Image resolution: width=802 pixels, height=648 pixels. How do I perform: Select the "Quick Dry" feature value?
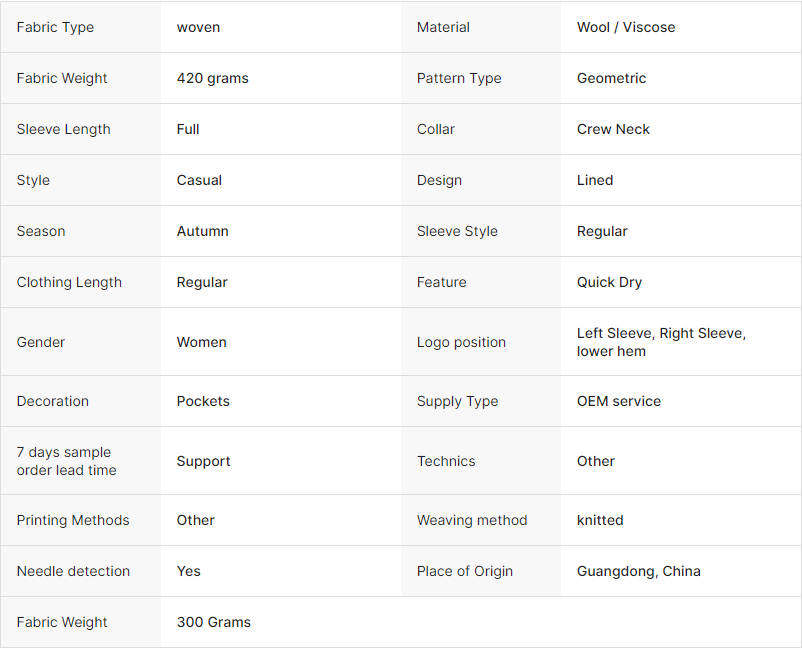pyautogui.click(x=609, y=282)
